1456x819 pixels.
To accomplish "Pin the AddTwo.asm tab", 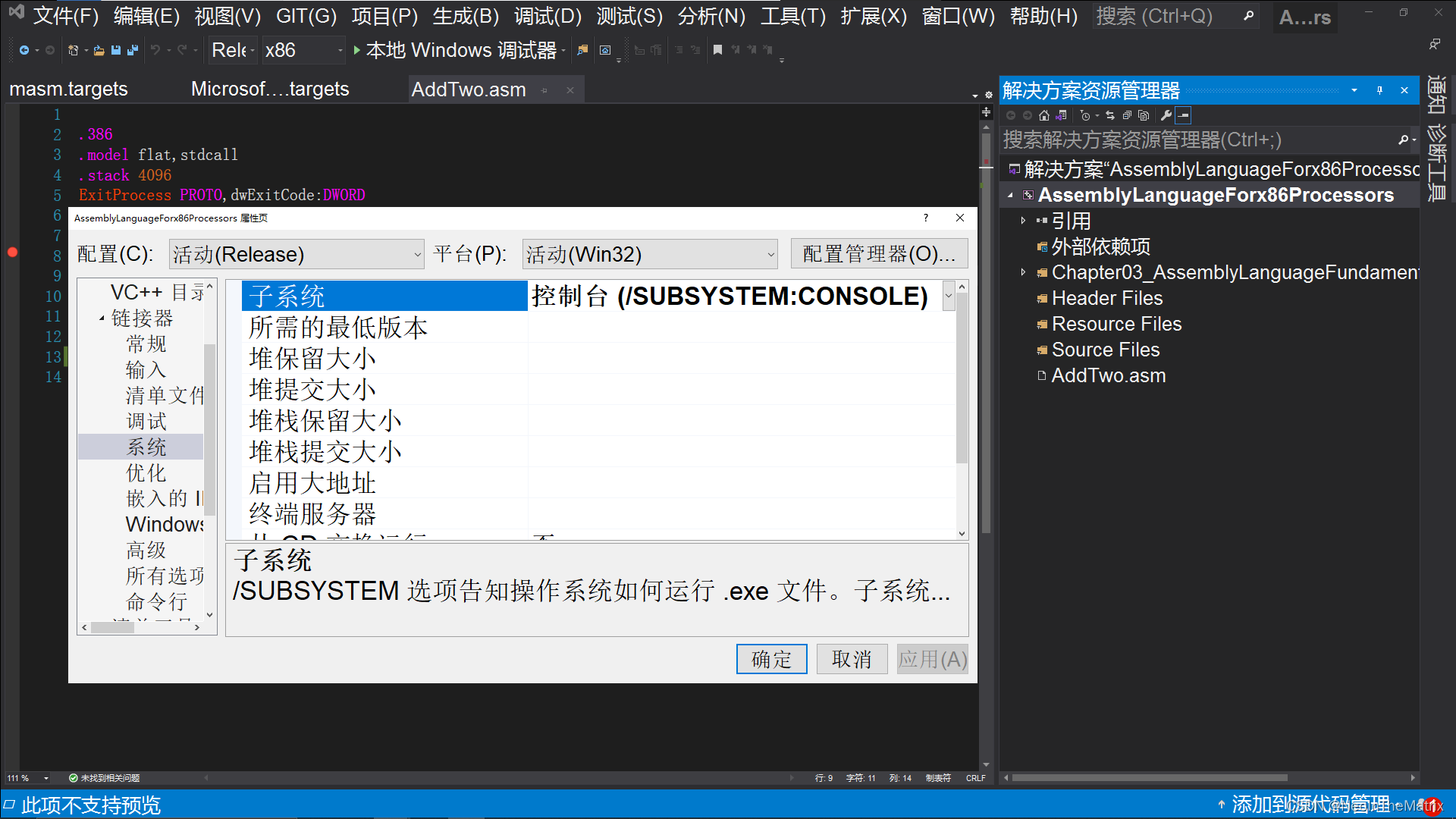I will [544, 90].
